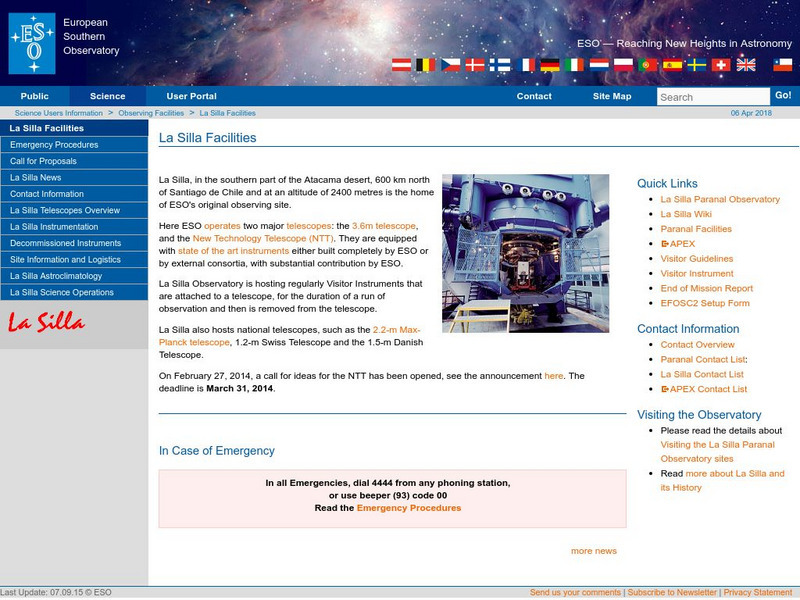The width and height of the screenshot is (800, 600).
Task: Switch to the Public section
Action: [35, 96]
